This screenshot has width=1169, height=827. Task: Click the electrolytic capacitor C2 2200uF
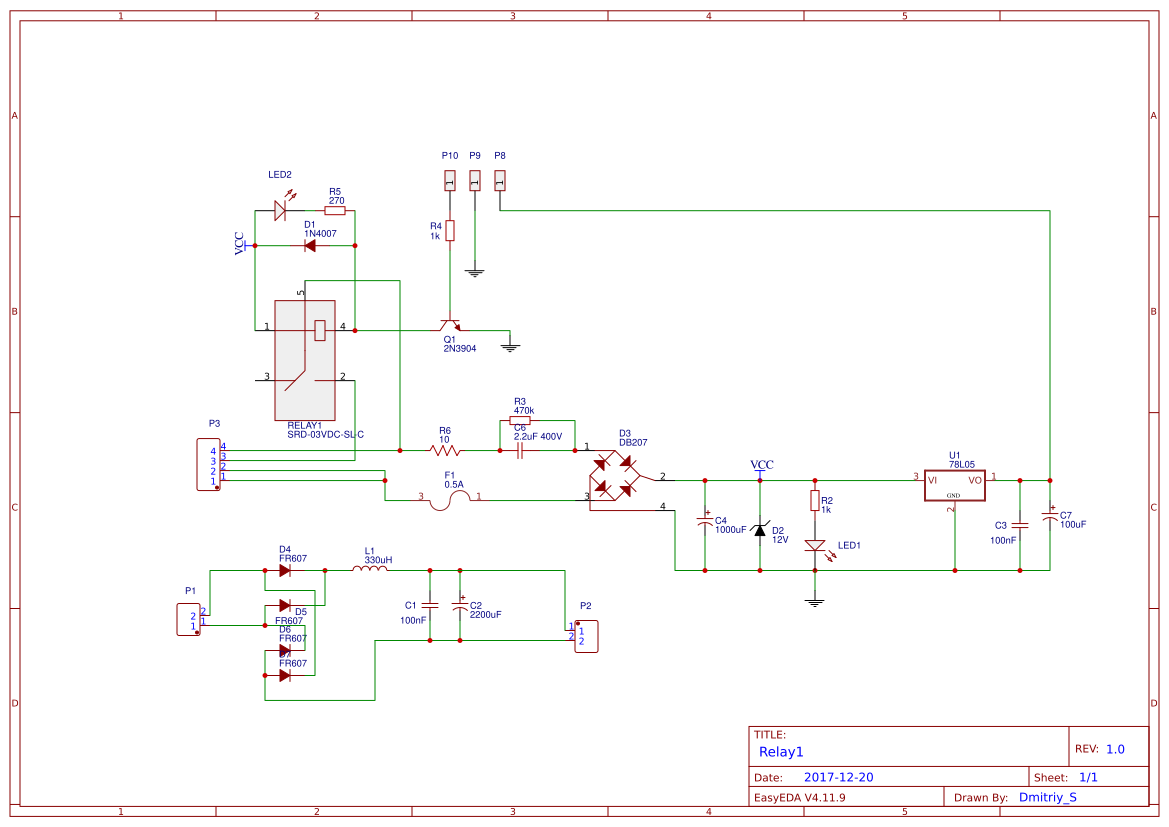coord(461,604)
